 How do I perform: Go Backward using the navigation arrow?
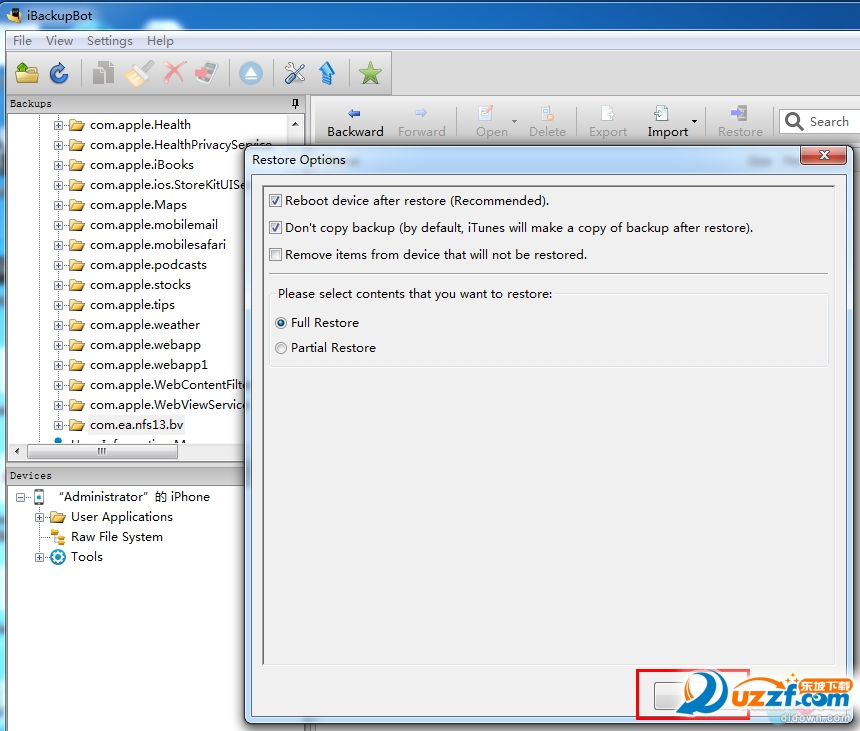(x=355, y=122)
